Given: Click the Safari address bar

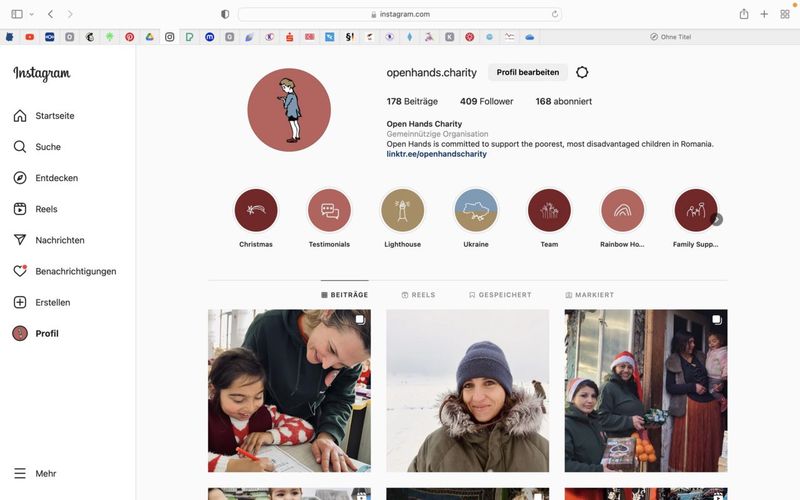Looking at the screenshot, I should pos(400,14).
